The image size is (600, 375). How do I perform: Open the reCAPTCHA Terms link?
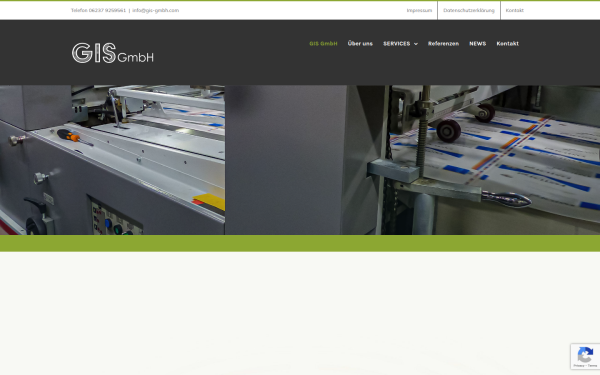coord(592,366)
